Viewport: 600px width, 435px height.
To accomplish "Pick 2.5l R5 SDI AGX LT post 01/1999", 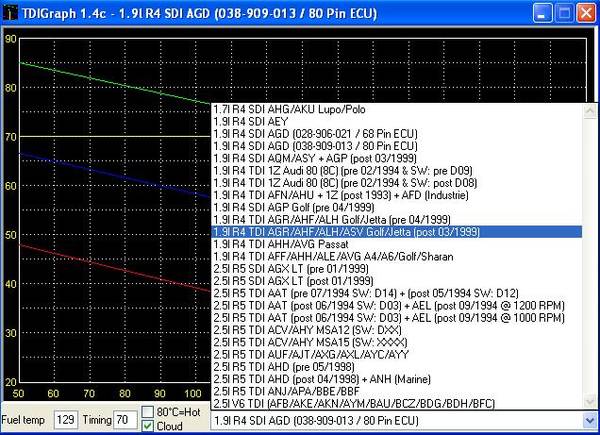I will pyautogui.click(x=396, y=281).
